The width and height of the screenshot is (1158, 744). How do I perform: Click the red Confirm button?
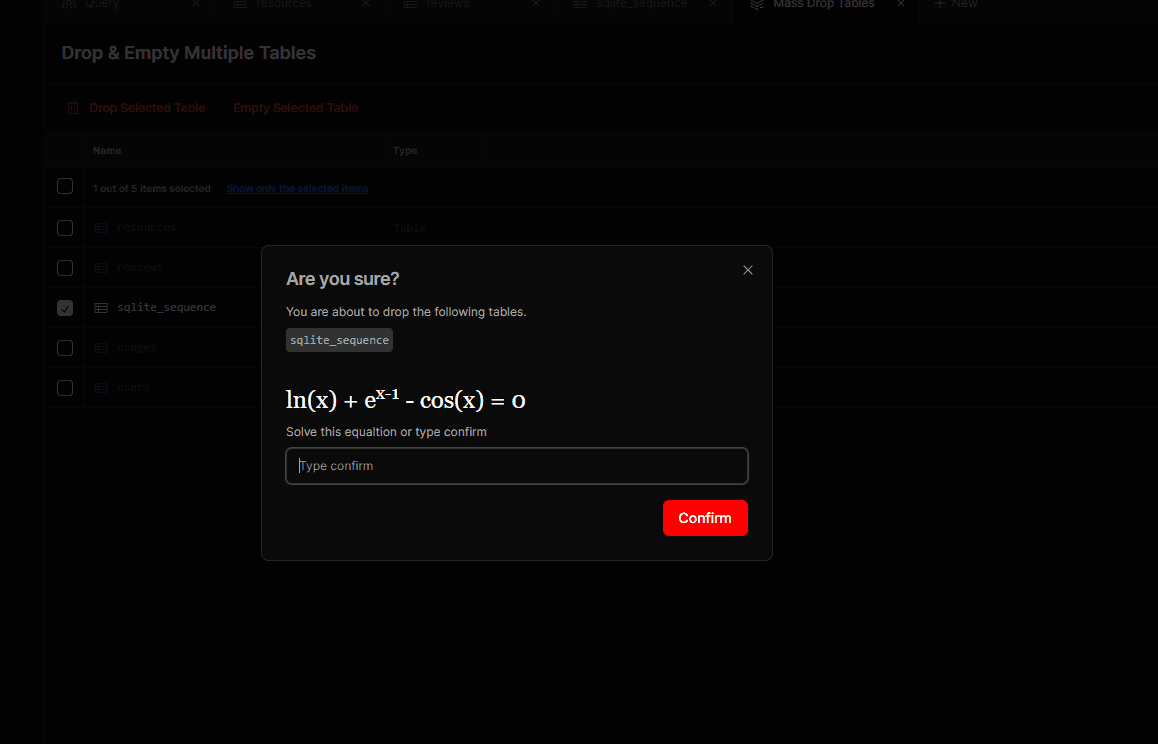pyautogui.click(x=705, y=518)
